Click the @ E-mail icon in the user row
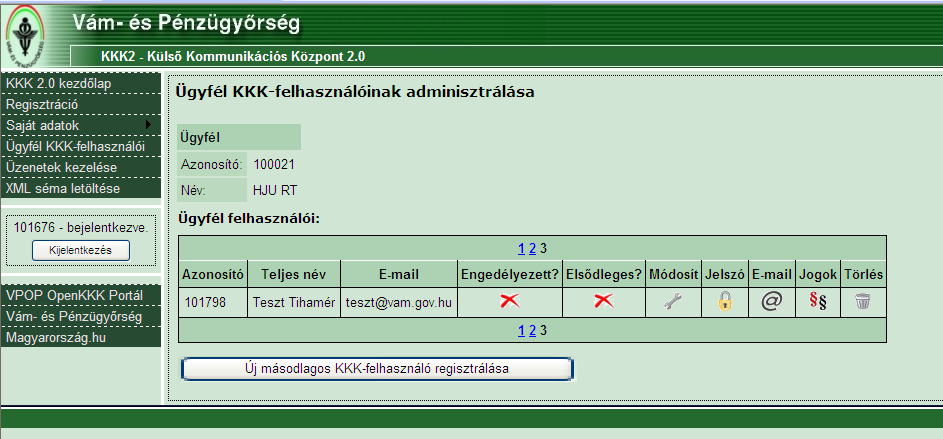943x439 pixels. click(x=772, y=302)
